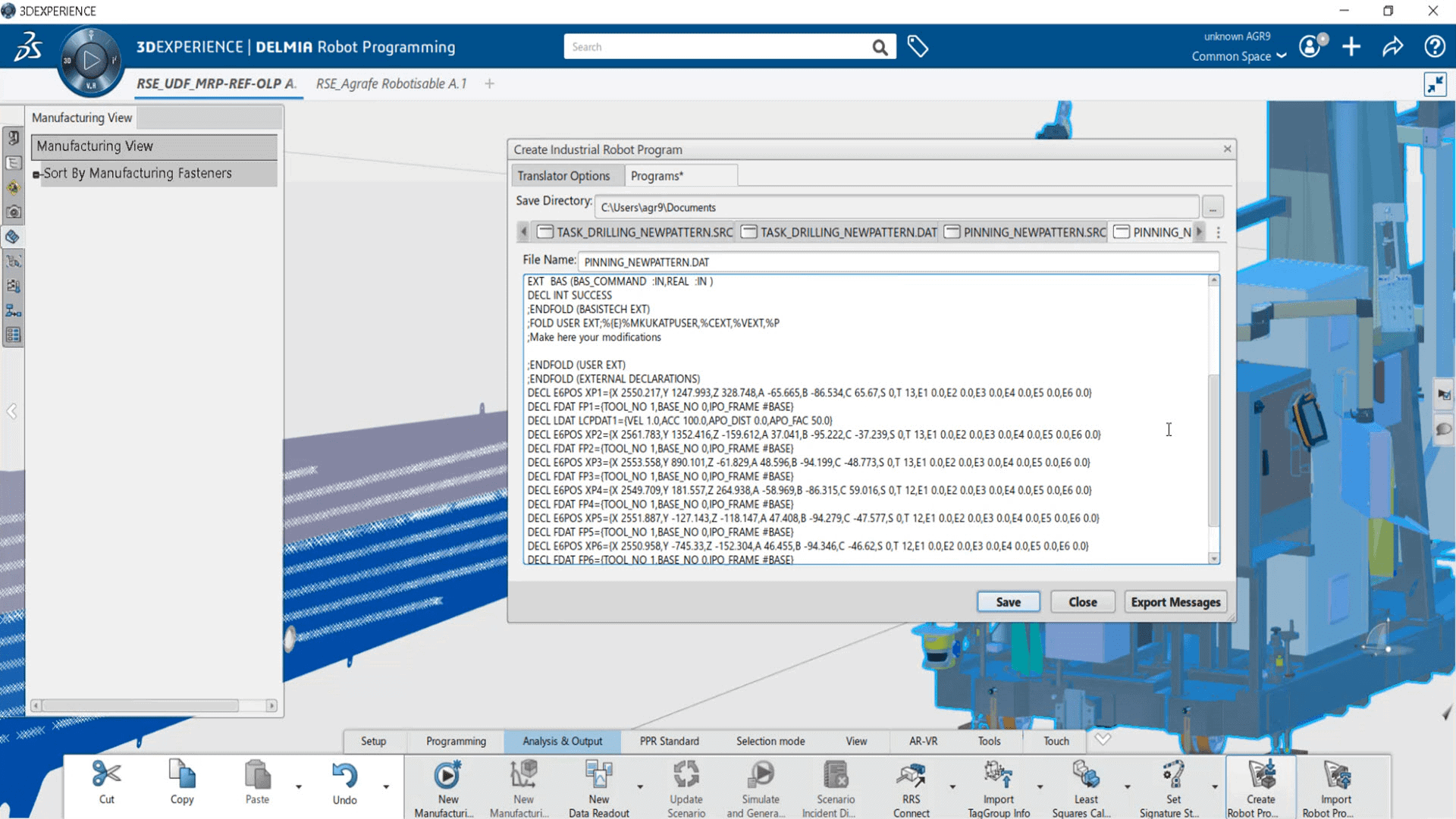Image resolution: width=1456 pixels, height=819 pixels.
Task: Expand the file tabs overflow menu
Action: [x=1219, y=232]
